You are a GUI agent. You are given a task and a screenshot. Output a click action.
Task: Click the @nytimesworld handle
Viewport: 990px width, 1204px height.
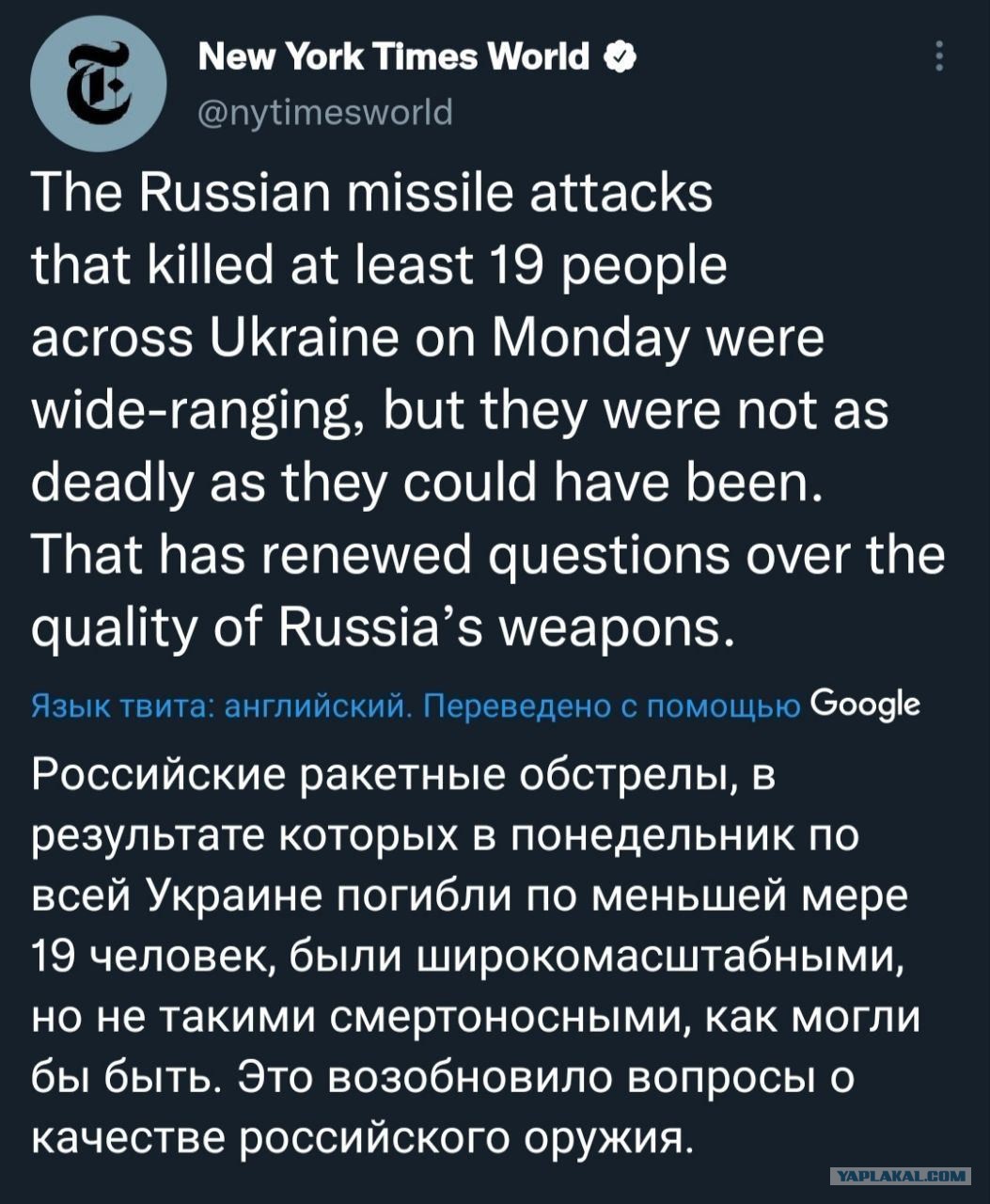point(326,112)
